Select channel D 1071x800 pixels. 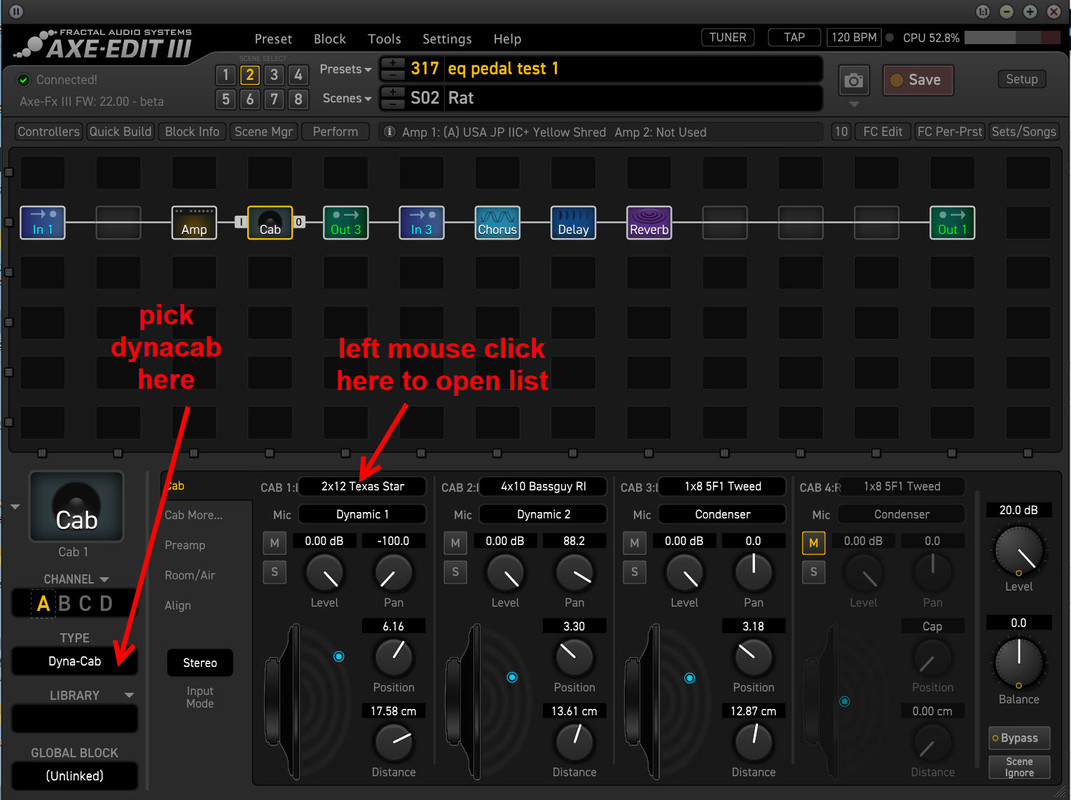coord(106,604)
